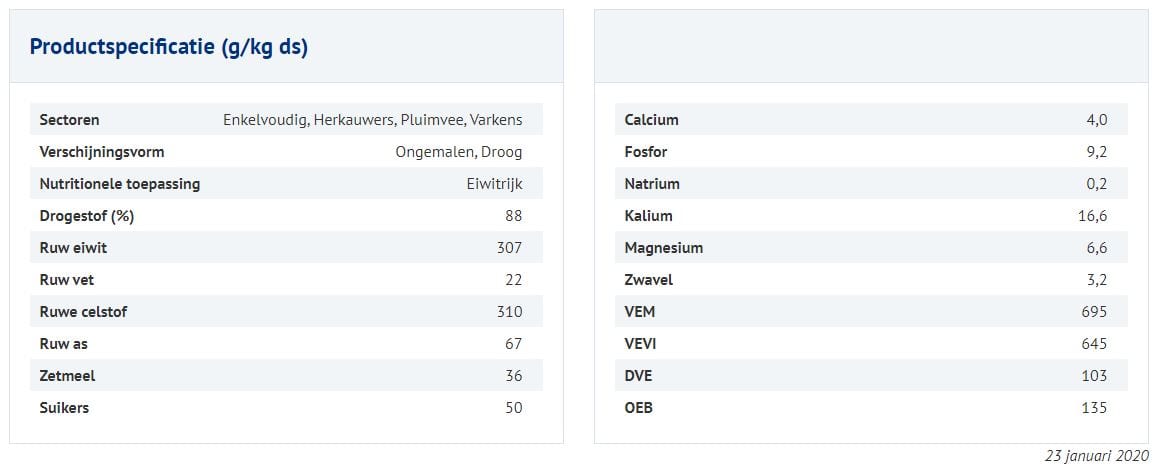1164x475 pixels.
Task: Click the Calcium row label
Action: [x=651, y=120]
